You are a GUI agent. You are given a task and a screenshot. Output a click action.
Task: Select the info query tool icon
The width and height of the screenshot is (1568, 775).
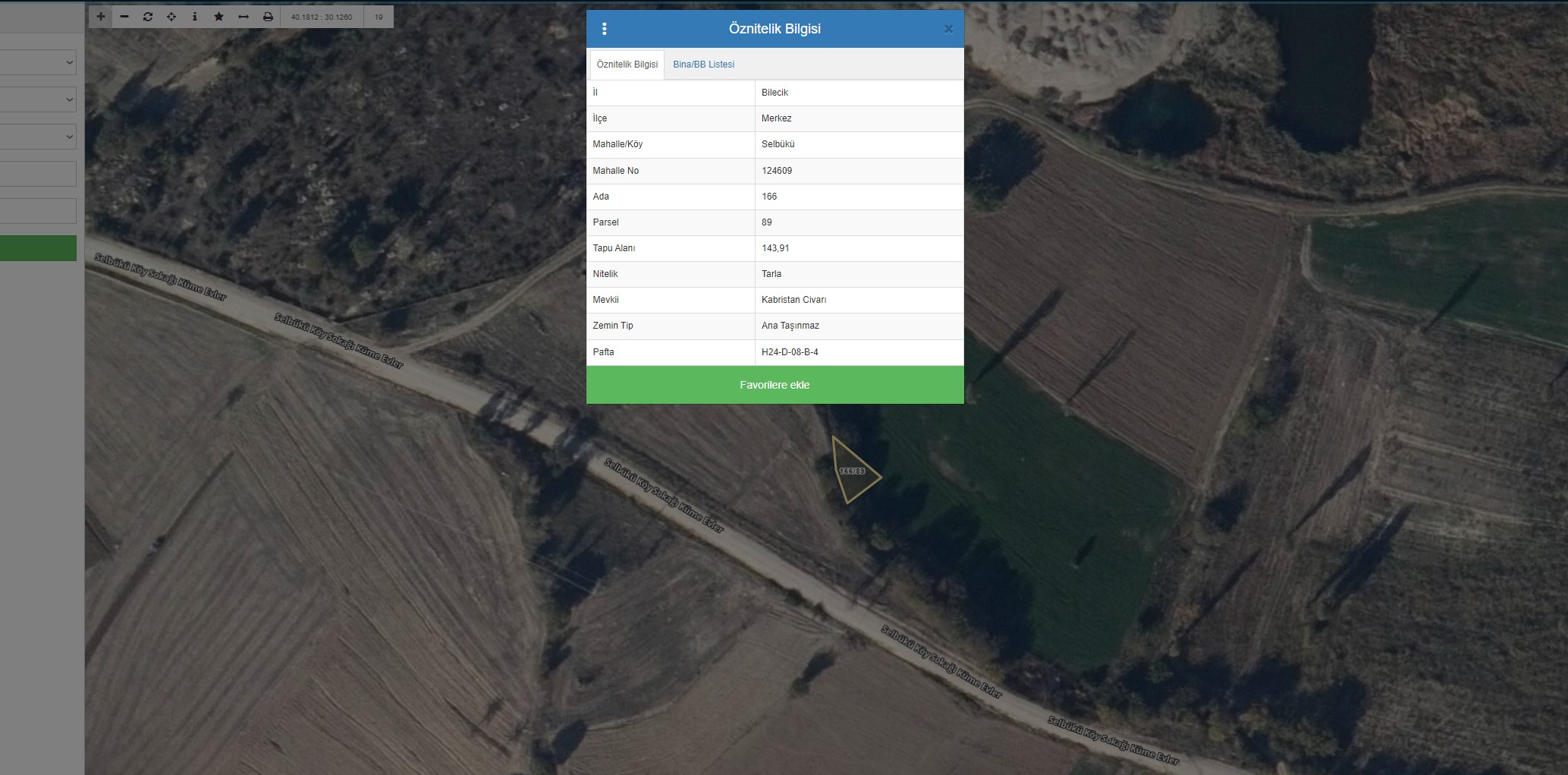(x=195, y=17)
